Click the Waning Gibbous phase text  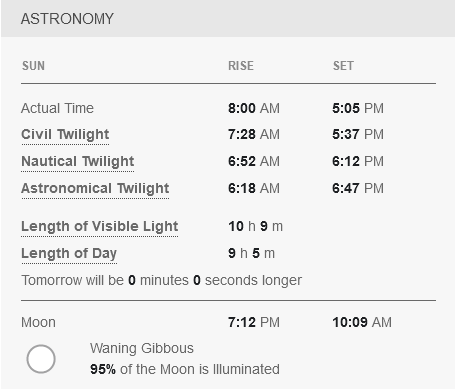(x=142, y=348)
